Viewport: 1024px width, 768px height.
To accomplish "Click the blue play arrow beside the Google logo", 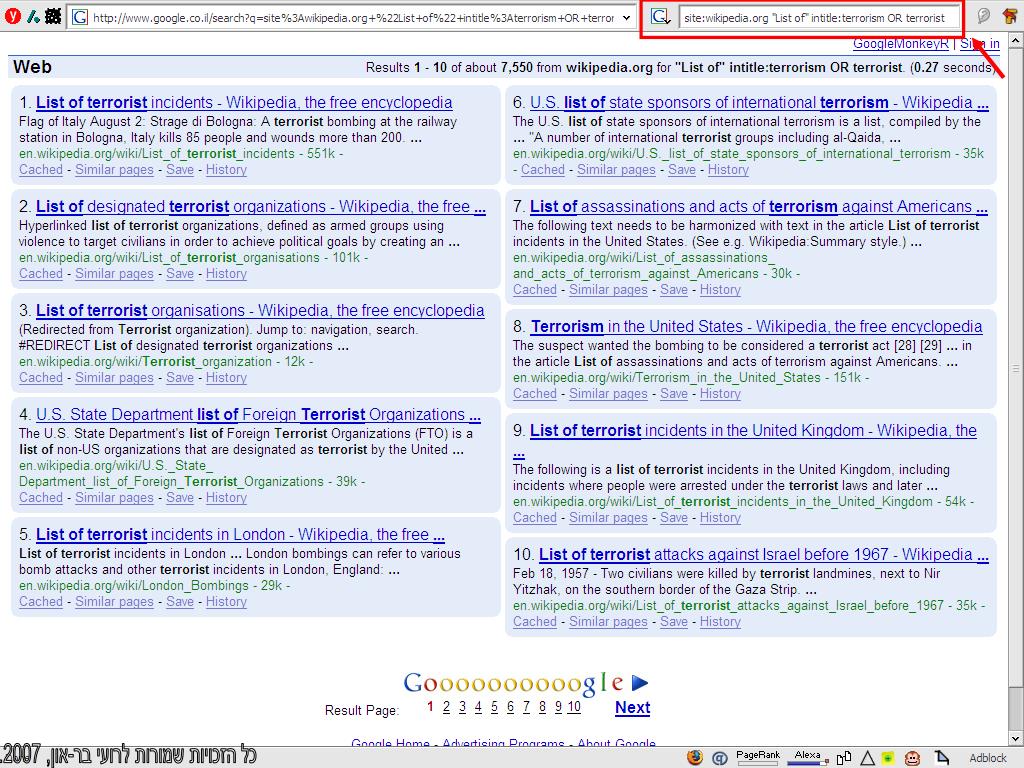I will pyautogui.click(x=639, y=683).
